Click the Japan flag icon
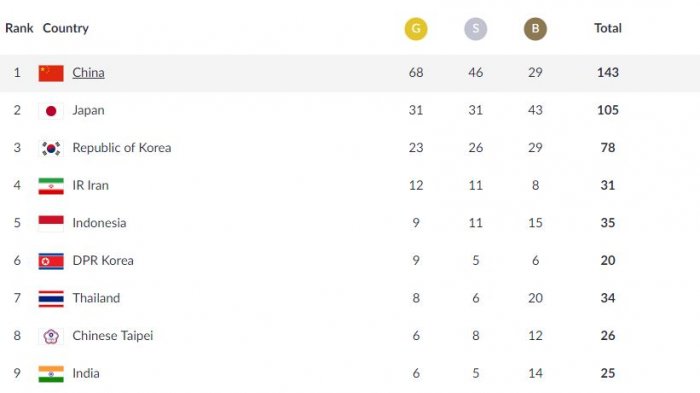Image resolution: width=700 pixels, height=393 pixels. (x=51, y=111)
